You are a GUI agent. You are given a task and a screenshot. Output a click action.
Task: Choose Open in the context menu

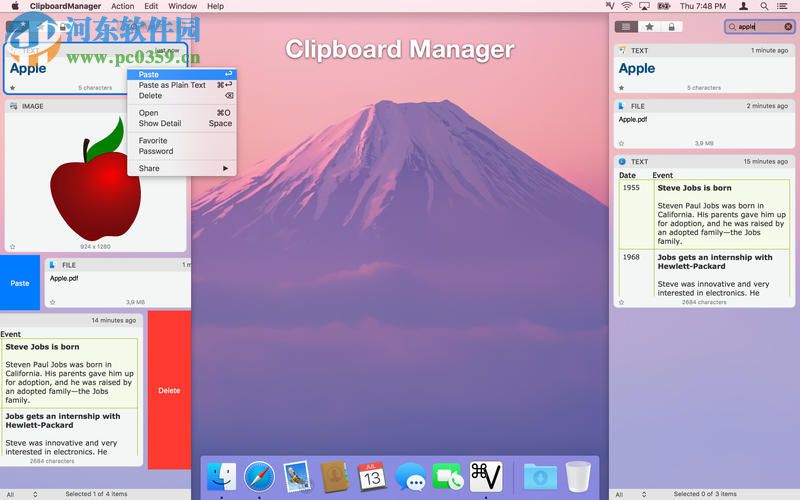(182, 113)
